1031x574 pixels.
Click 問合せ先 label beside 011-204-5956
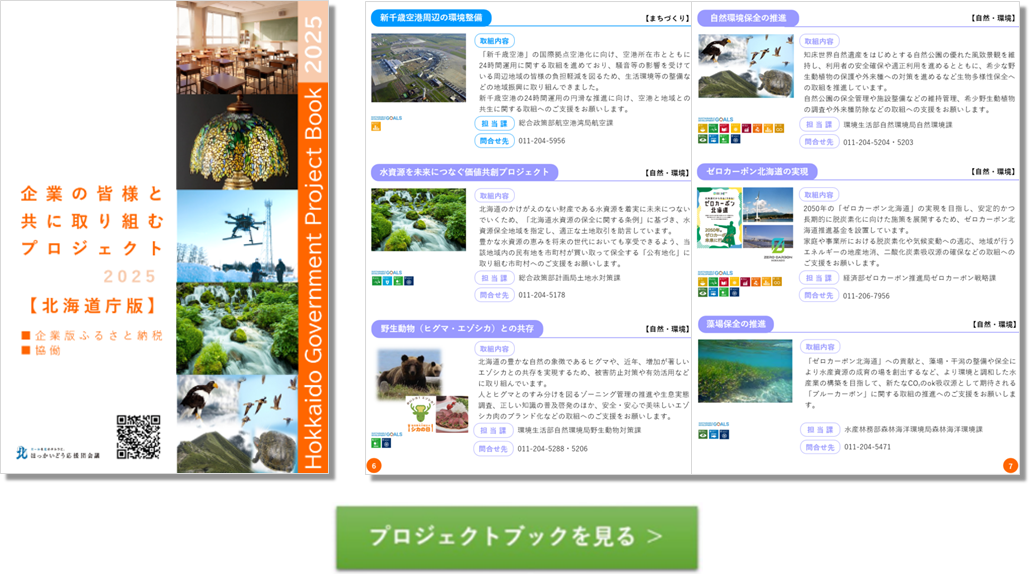click(494, 141)
